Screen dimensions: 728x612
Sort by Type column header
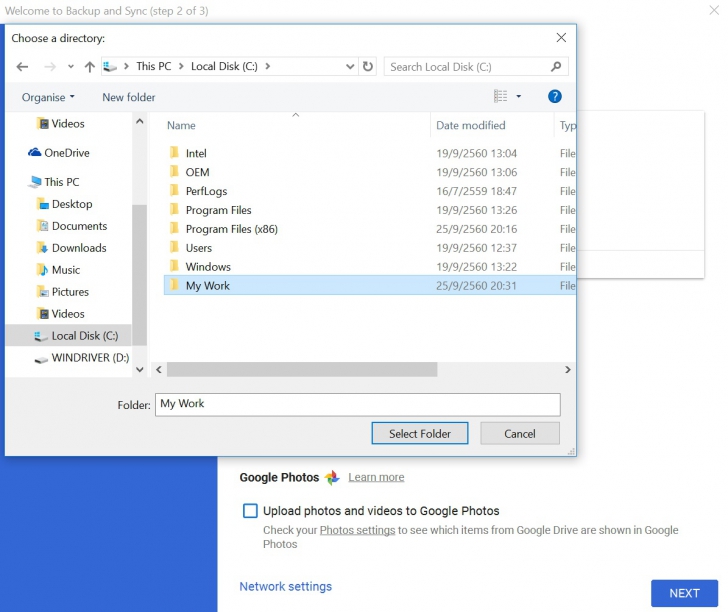(566, 125)
